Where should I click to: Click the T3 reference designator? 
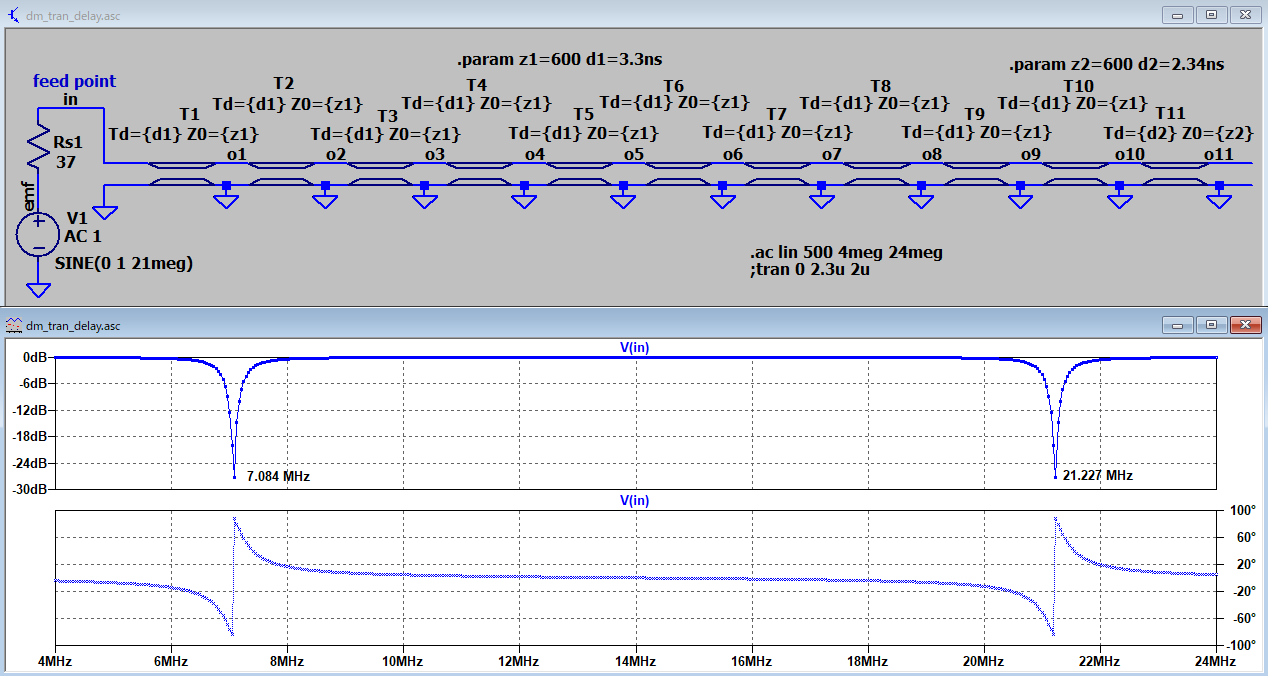point(387,116)
